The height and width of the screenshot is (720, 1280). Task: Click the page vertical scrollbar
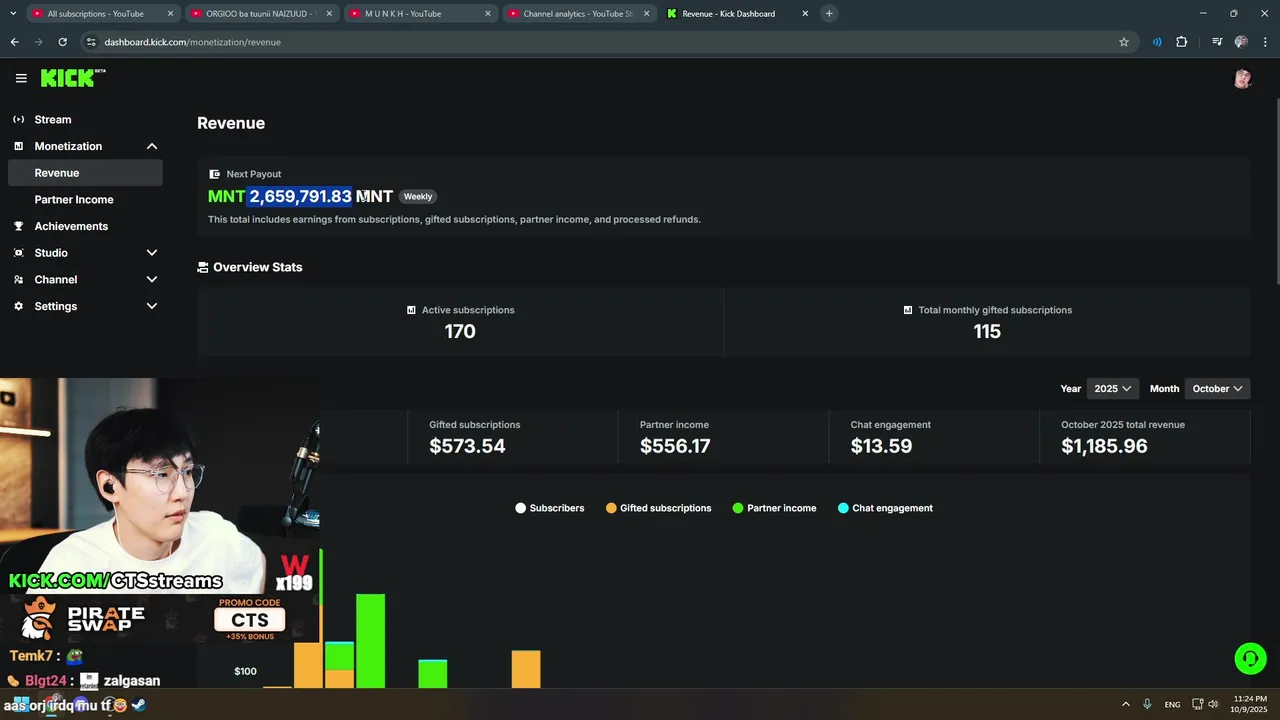1275,190
